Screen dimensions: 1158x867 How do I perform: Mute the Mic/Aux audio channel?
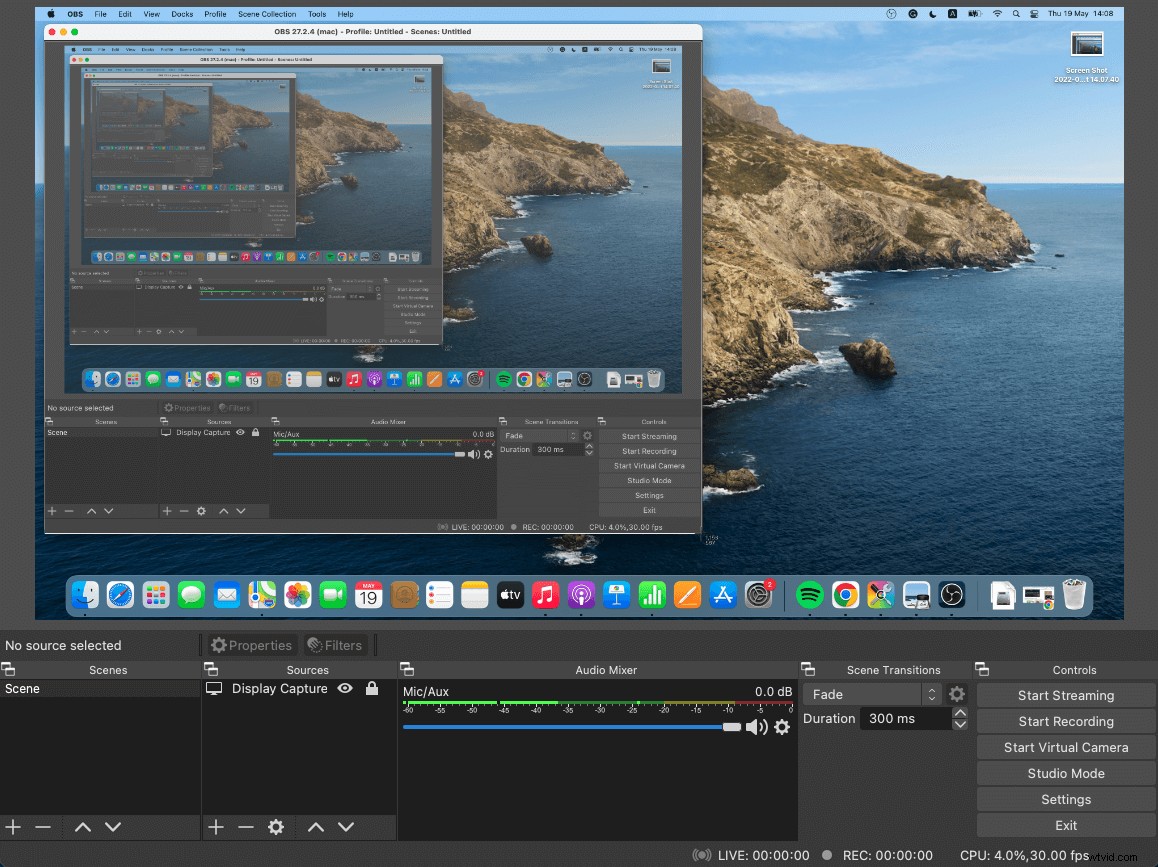[x=757, y=727]
